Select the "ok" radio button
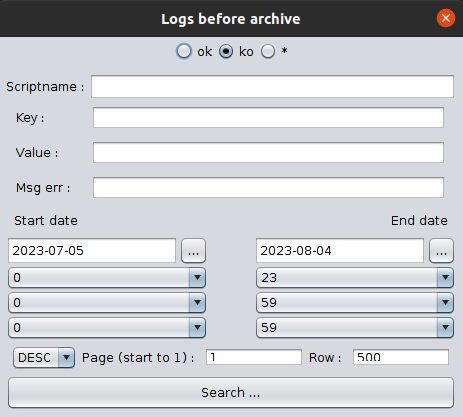This screenshot has width=463, height=417. click(x=184, y=51)
